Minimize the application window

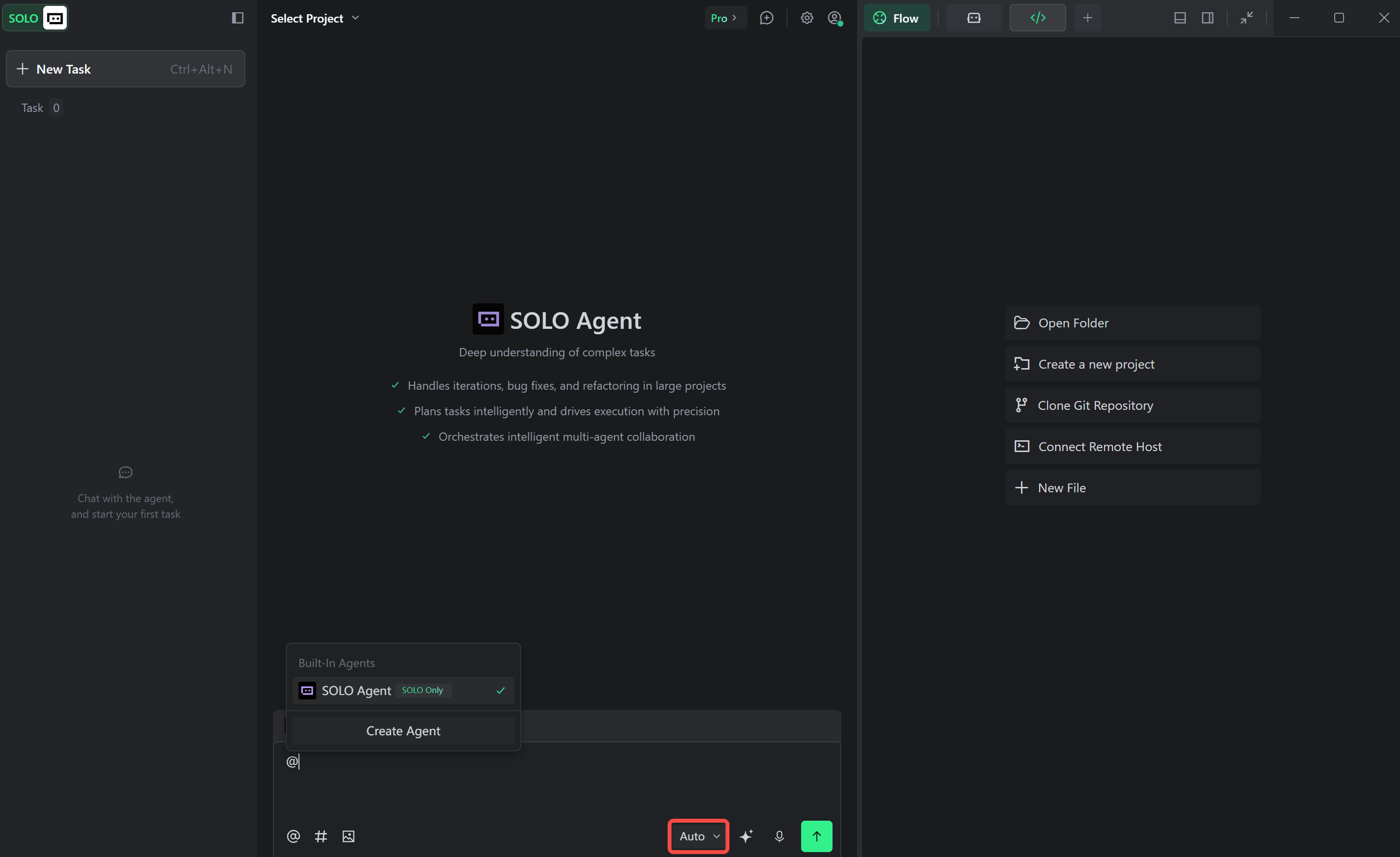(x=1294, y=18)
